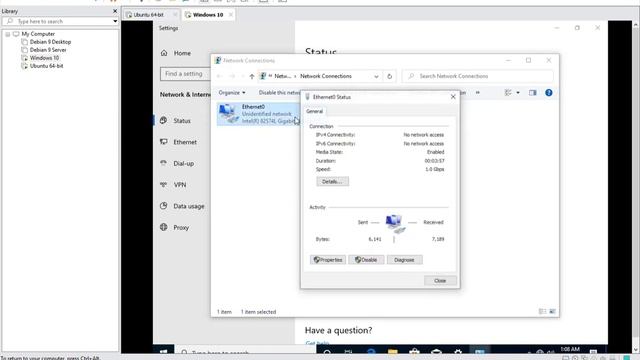Close the Windows 10 VM tab
The image size is (640, 360).
[x=231, y=15]
